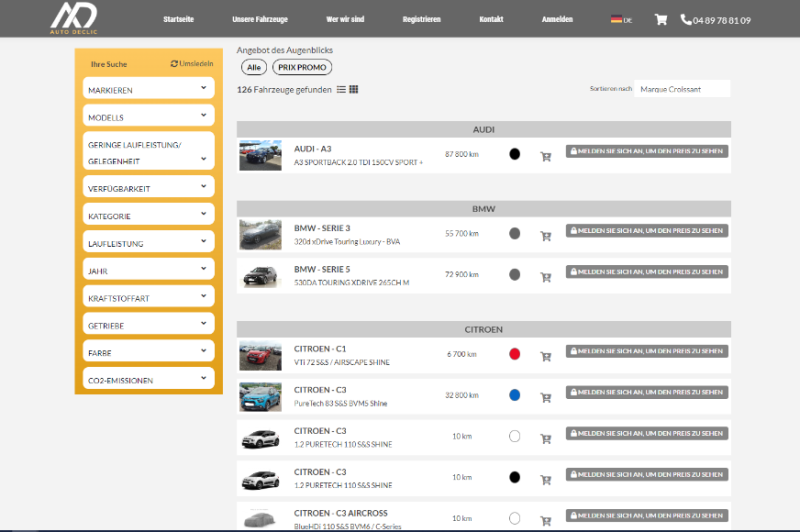This screenshot has height=532, width=800.
Task: Select the Alle offer filter
Action: point(253,67)
